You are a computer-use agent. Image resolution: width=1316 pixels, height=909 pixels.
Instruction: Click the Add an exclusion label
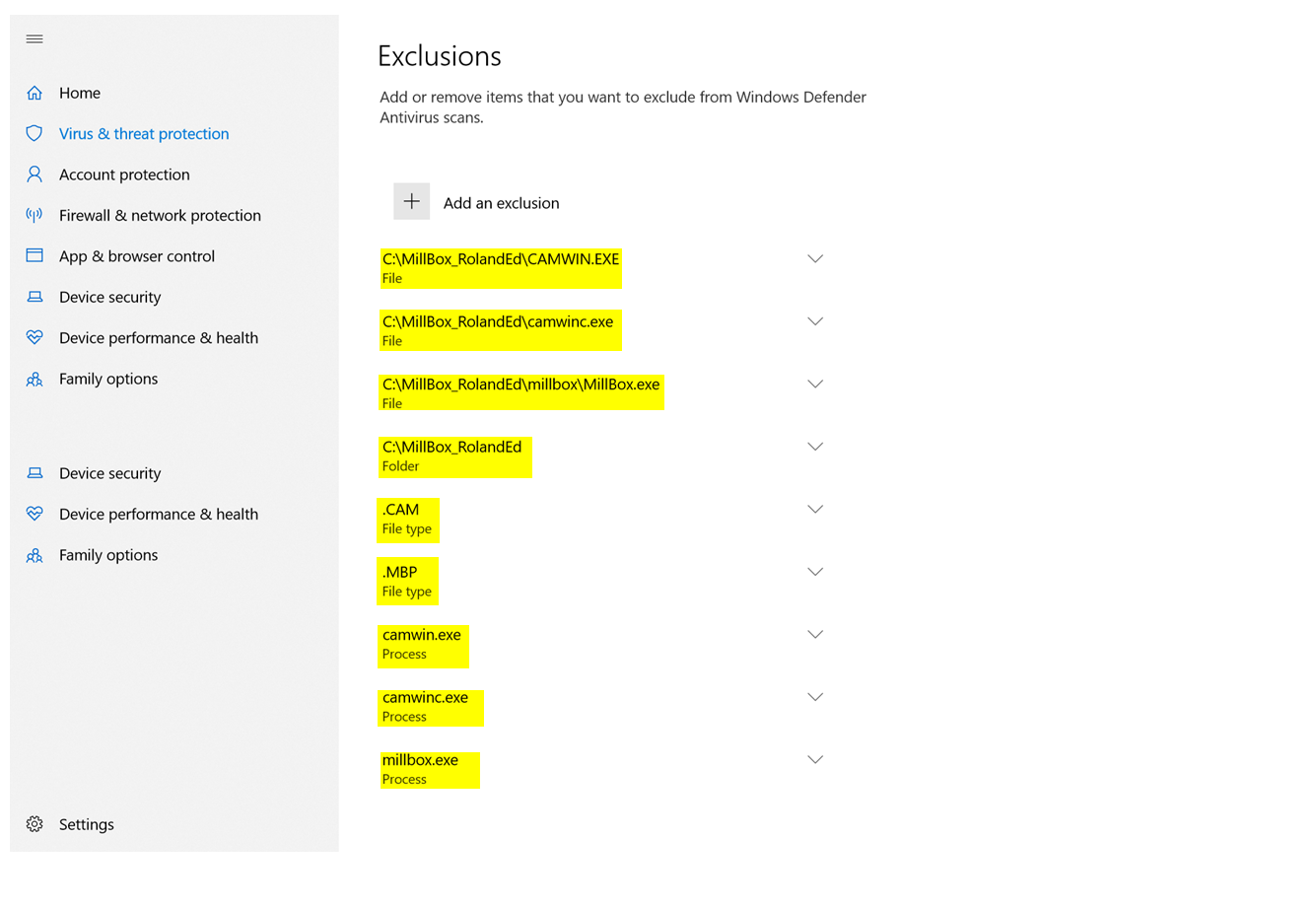(x=501, y=203)
